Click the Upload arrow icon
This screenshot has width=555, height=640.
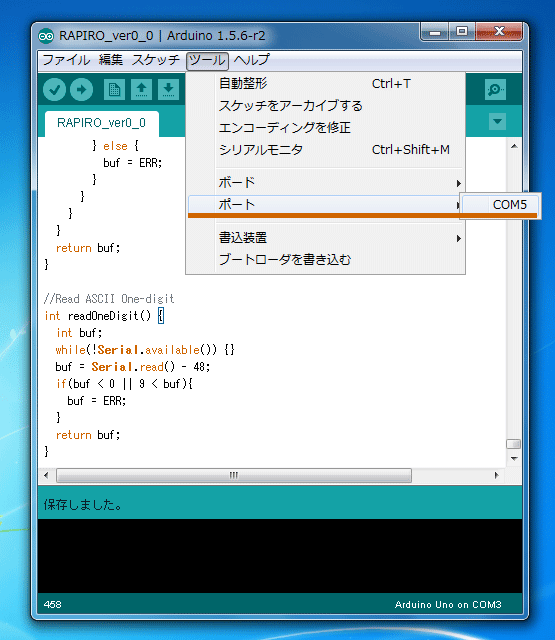tap(81, 89)
